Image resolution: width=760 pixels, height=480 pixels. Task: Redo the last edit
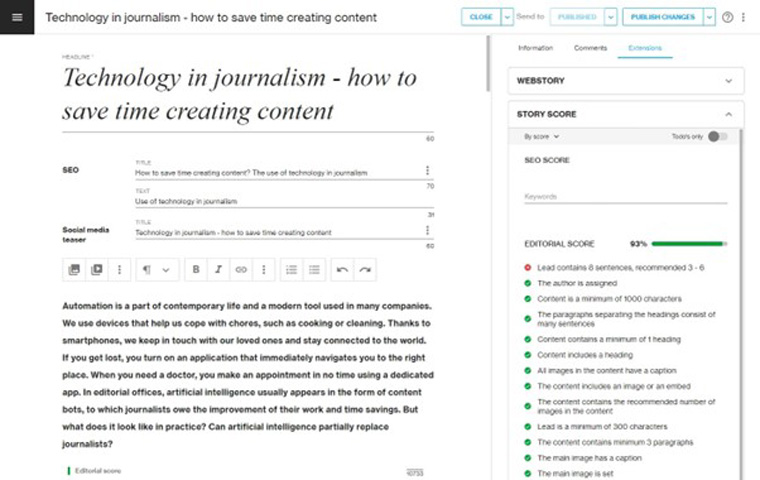point(365,270)
